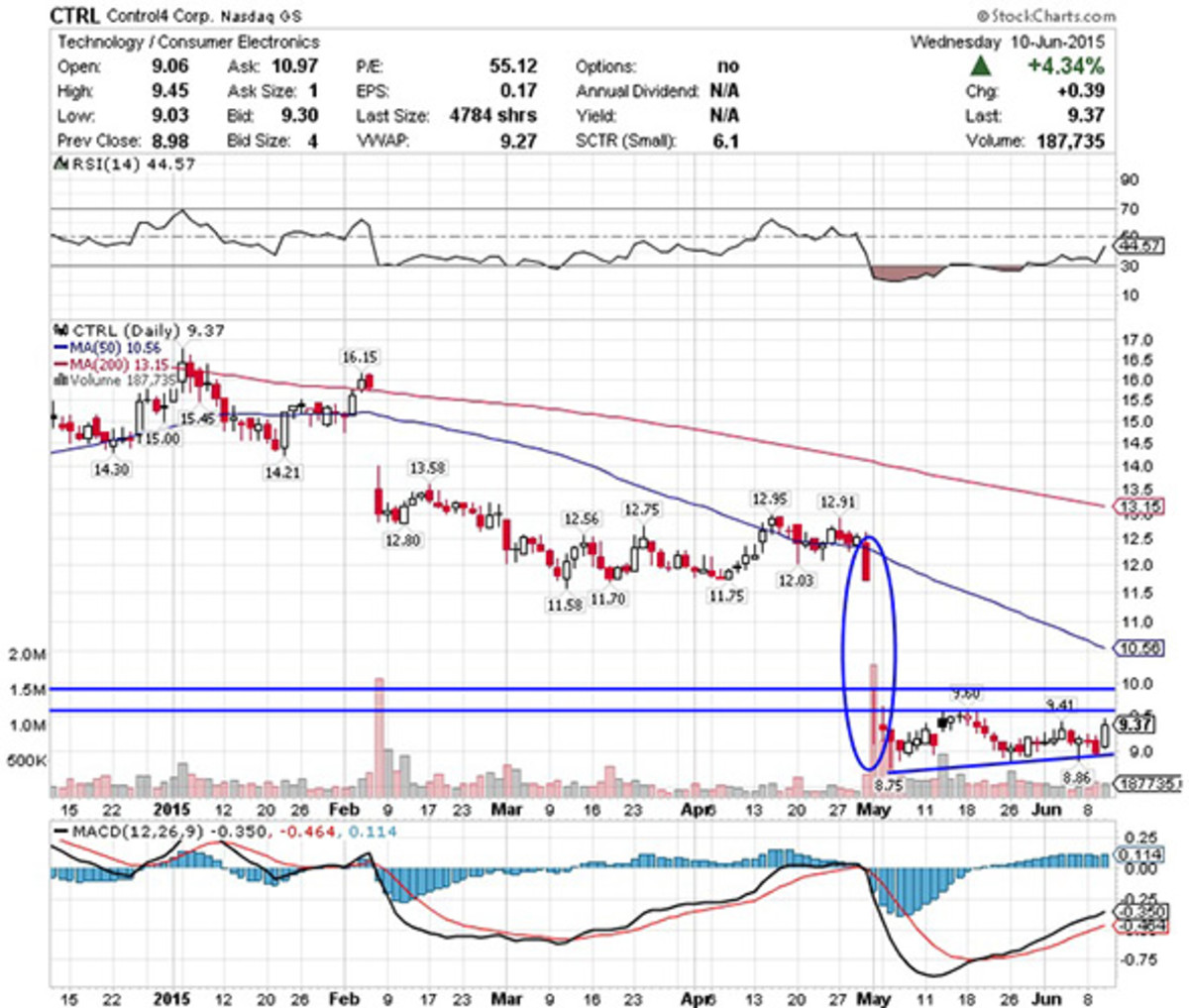Click the EPS value '0.17'
Image resolution: width=1189 pixels, height=1008 pixels.
coord(519,91)
